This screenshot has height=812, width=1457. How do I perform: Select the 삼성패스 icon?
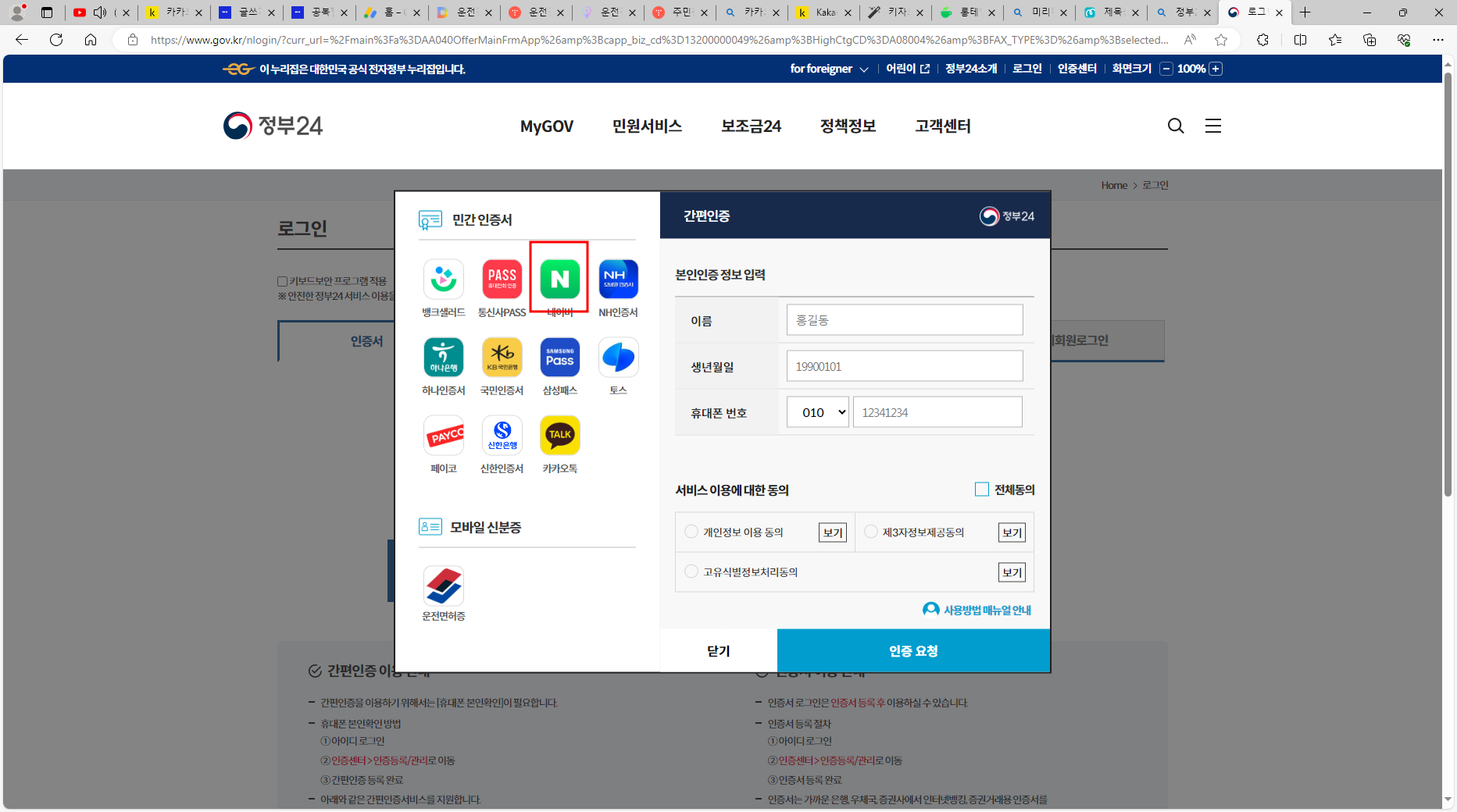559,358
